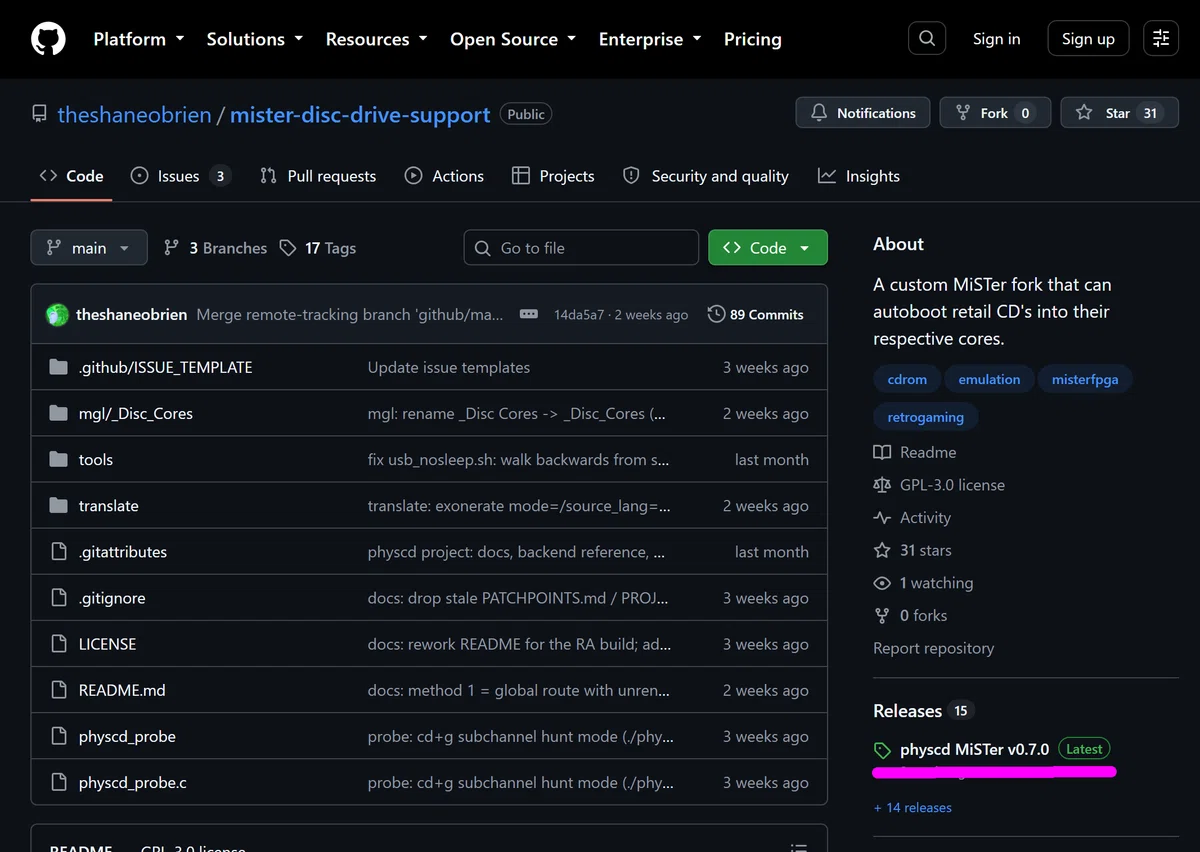Click the GitHub logo icon
The image size is (1200, 852).
click(48, 39)
